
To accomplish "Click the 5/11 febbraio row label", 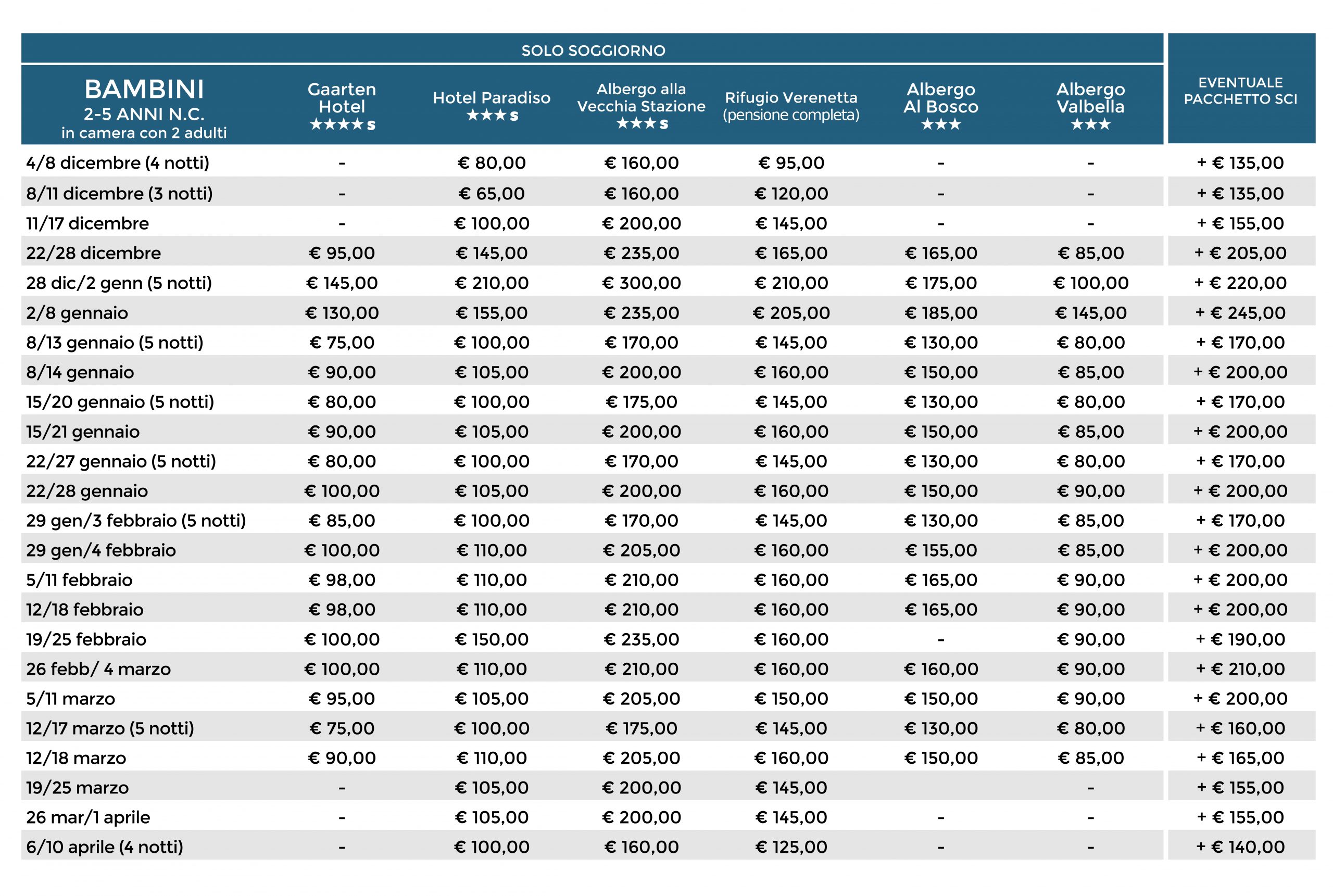I will (x=79, y=580).
